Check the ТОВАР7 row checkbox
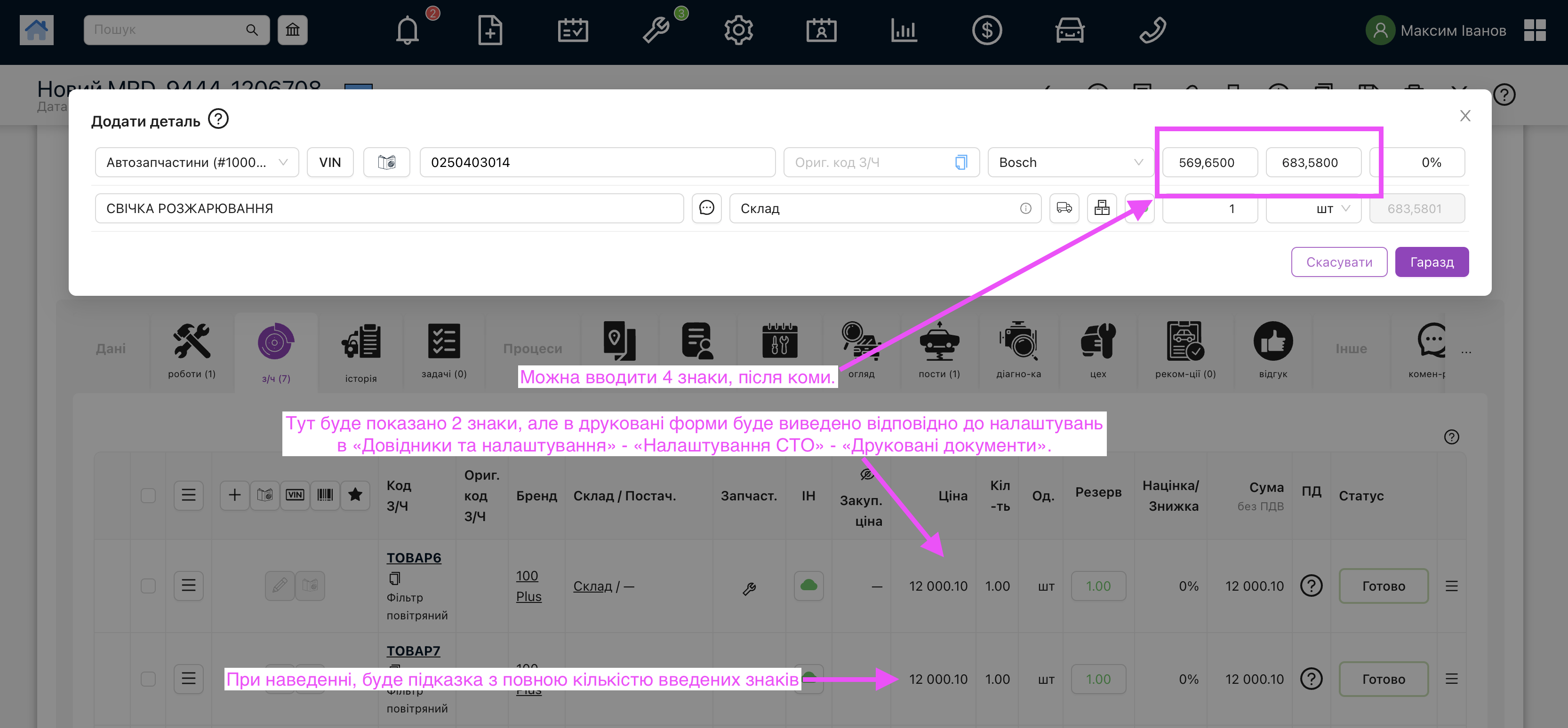 tap(148, 679)
